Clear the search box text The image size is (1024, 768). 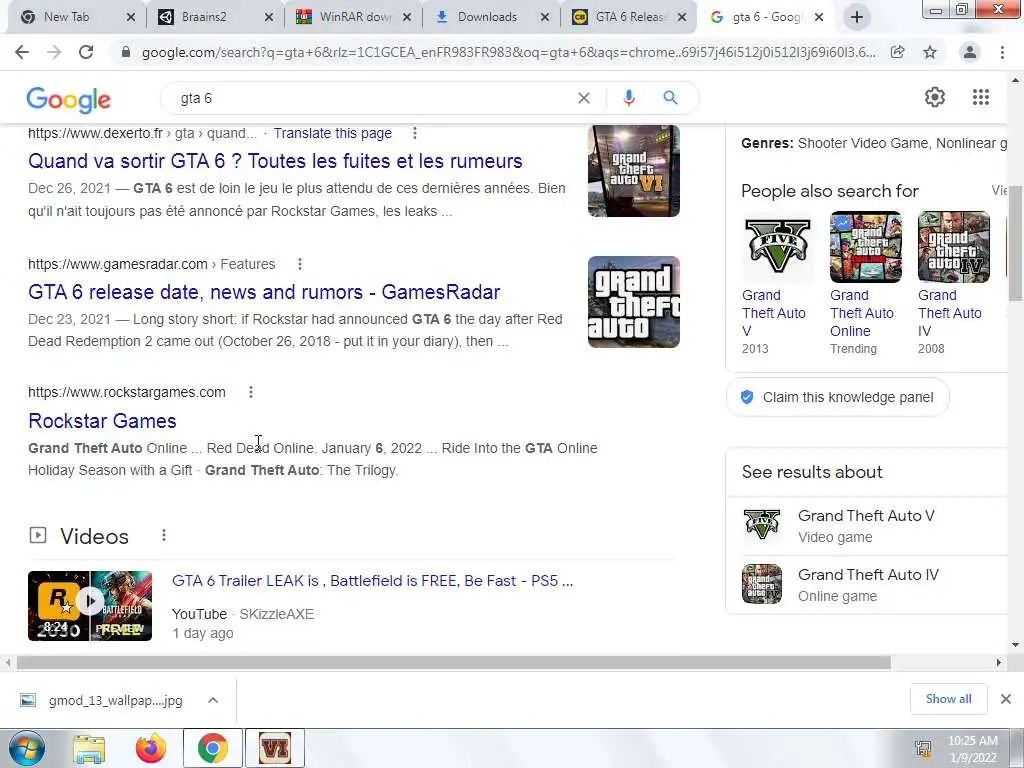[x=584, y=98]
